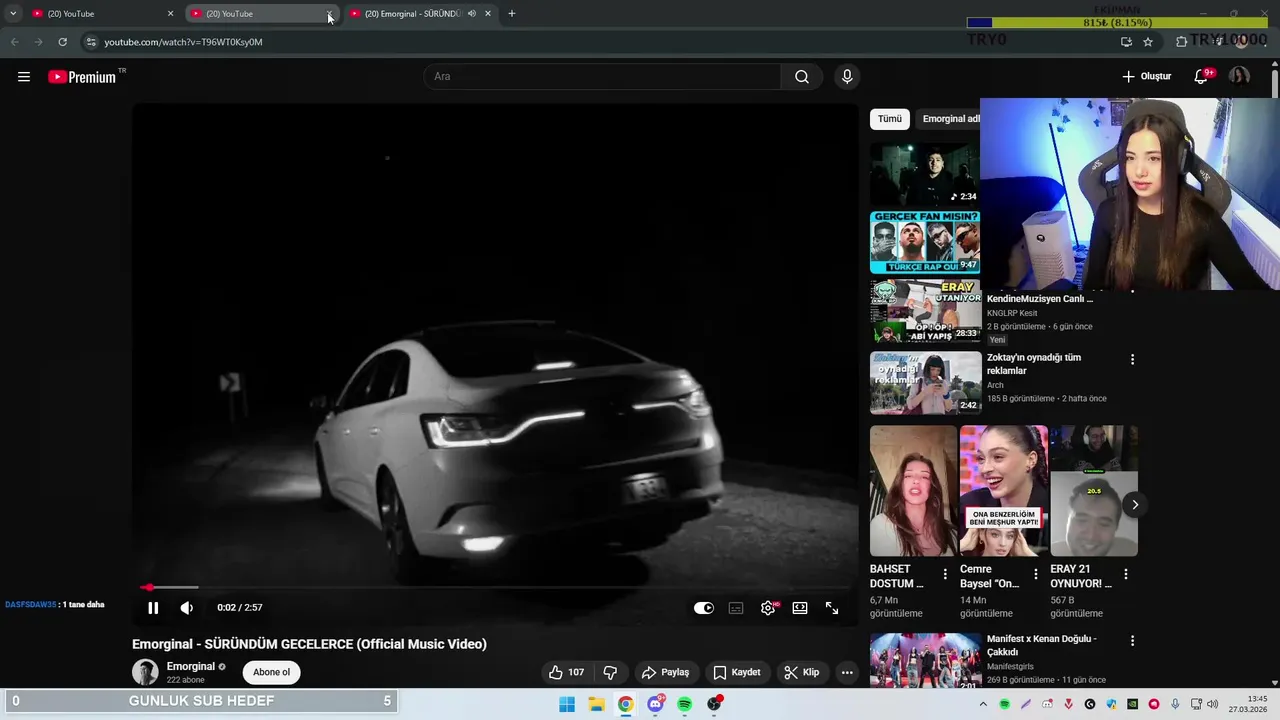The width and height of the screenshot is (1280, 720).
Task: Like the video with 107 likes
Action: coord(566,673)
